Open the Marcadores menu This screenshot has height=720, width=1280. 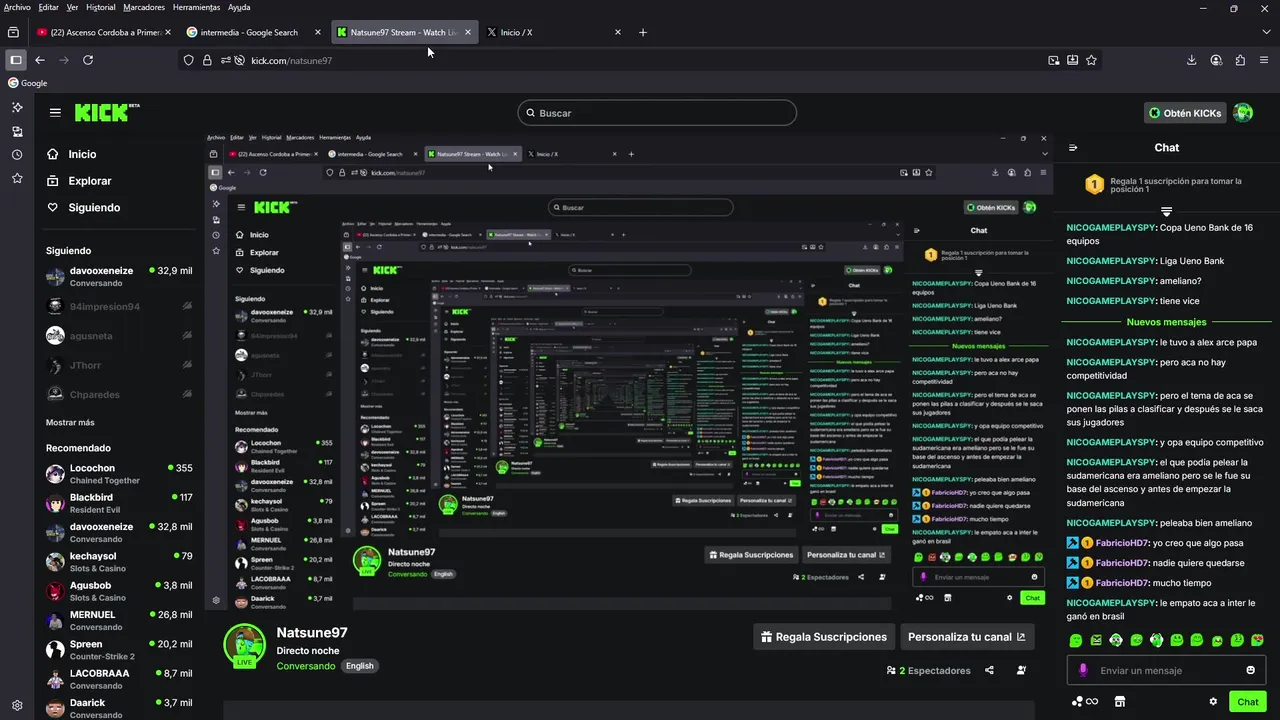coord(144,7)
